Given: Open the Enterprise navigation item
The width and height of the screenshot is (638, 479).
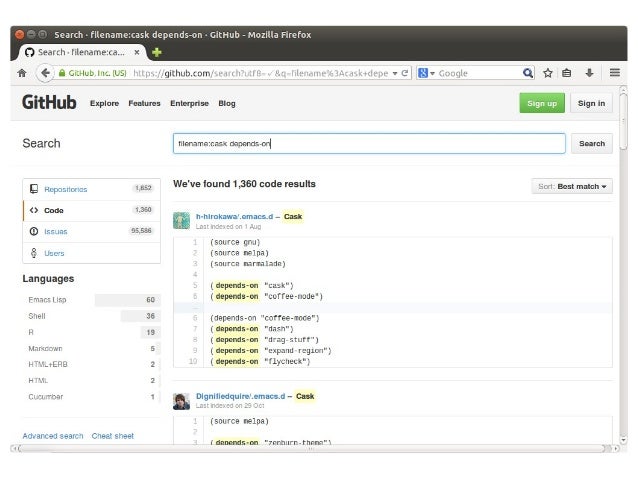Looking at the screenshot, I should (189, 103).
